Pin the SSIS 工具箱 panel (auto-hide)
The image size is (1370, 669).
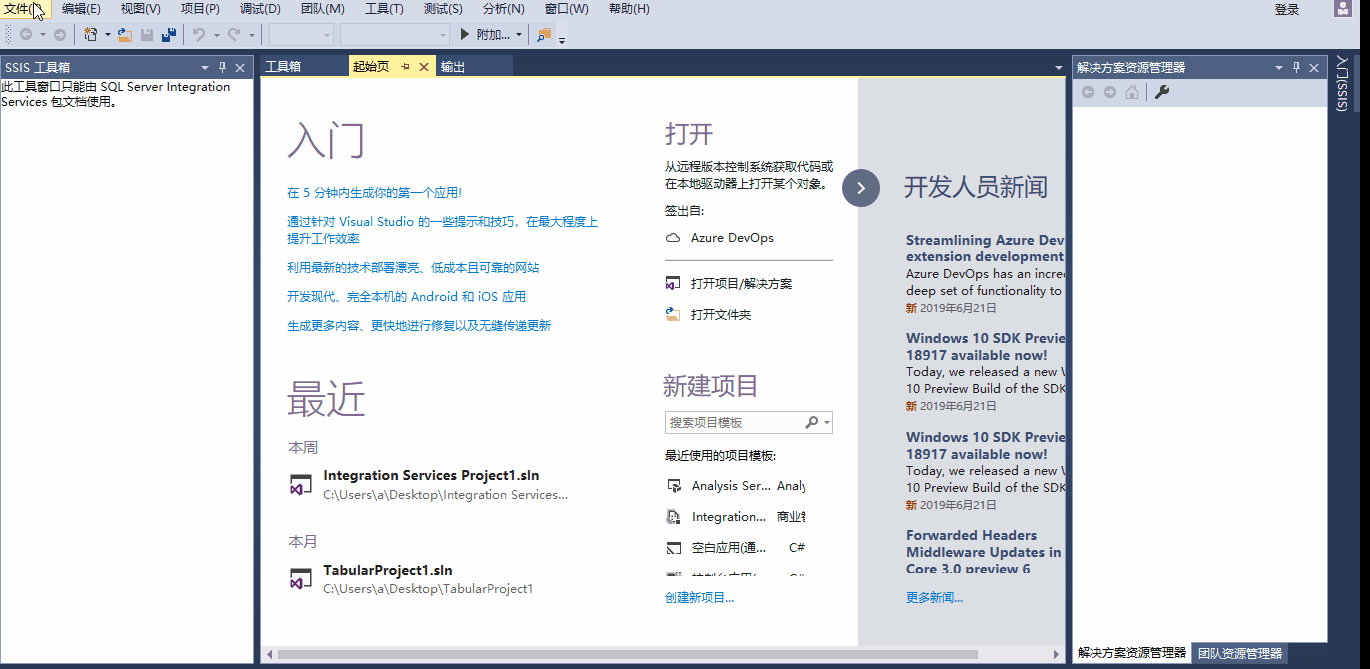[x=223, y=67]
